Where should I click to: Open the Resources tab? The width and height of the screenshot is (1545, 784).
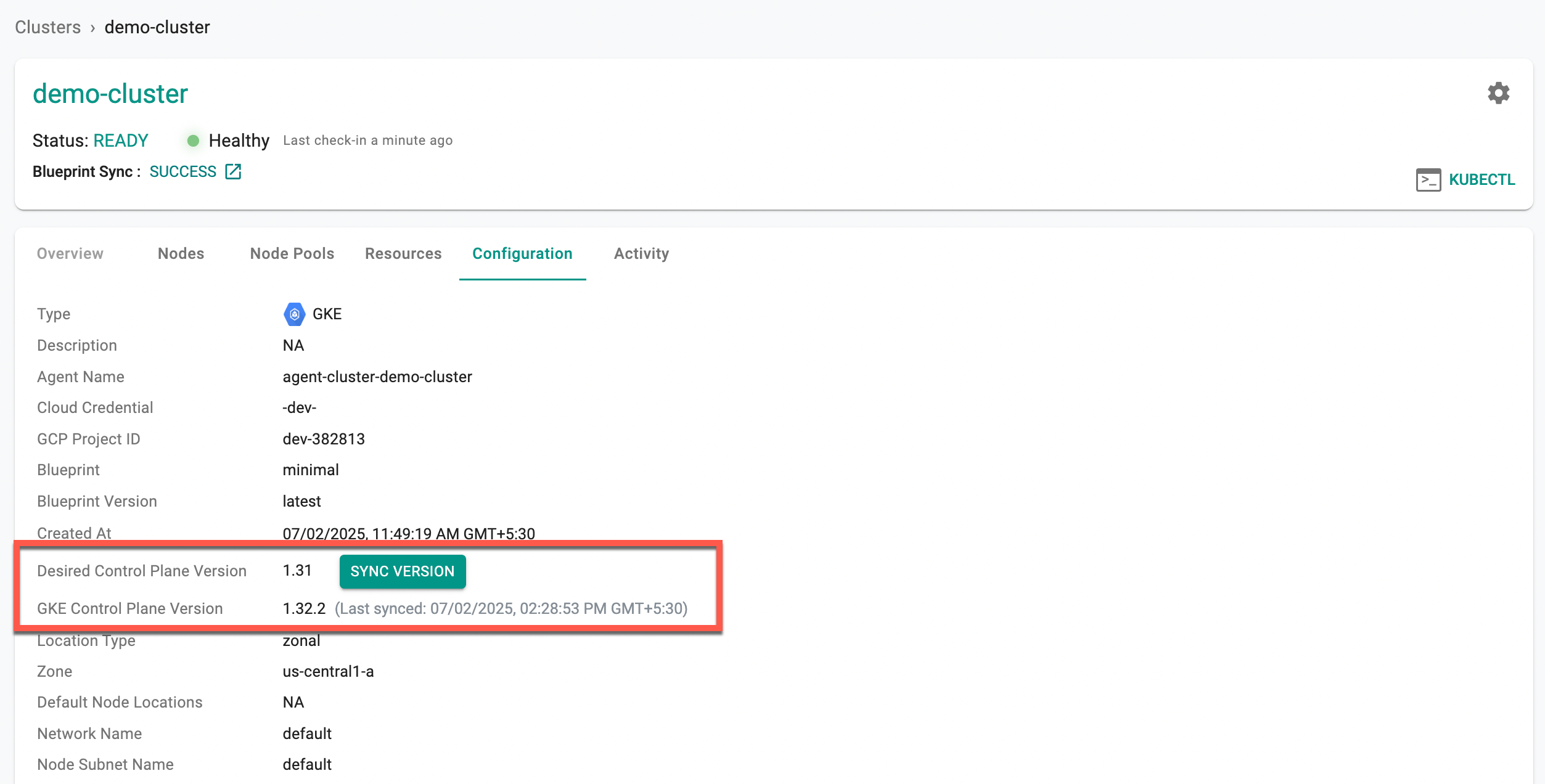coord(403,253)
